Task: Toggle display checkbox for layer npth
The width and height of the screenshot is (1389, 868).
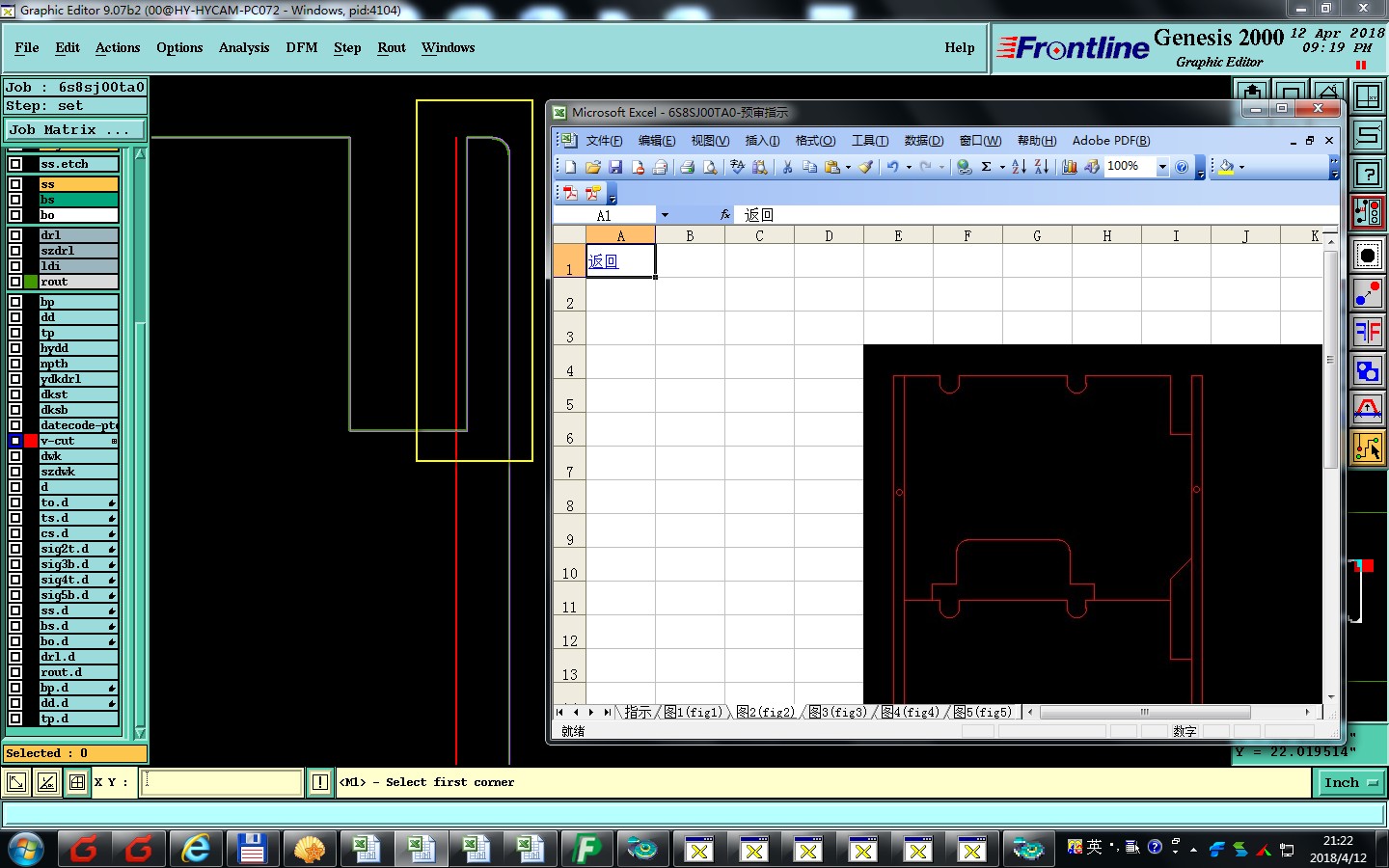Action: (15, 364)
